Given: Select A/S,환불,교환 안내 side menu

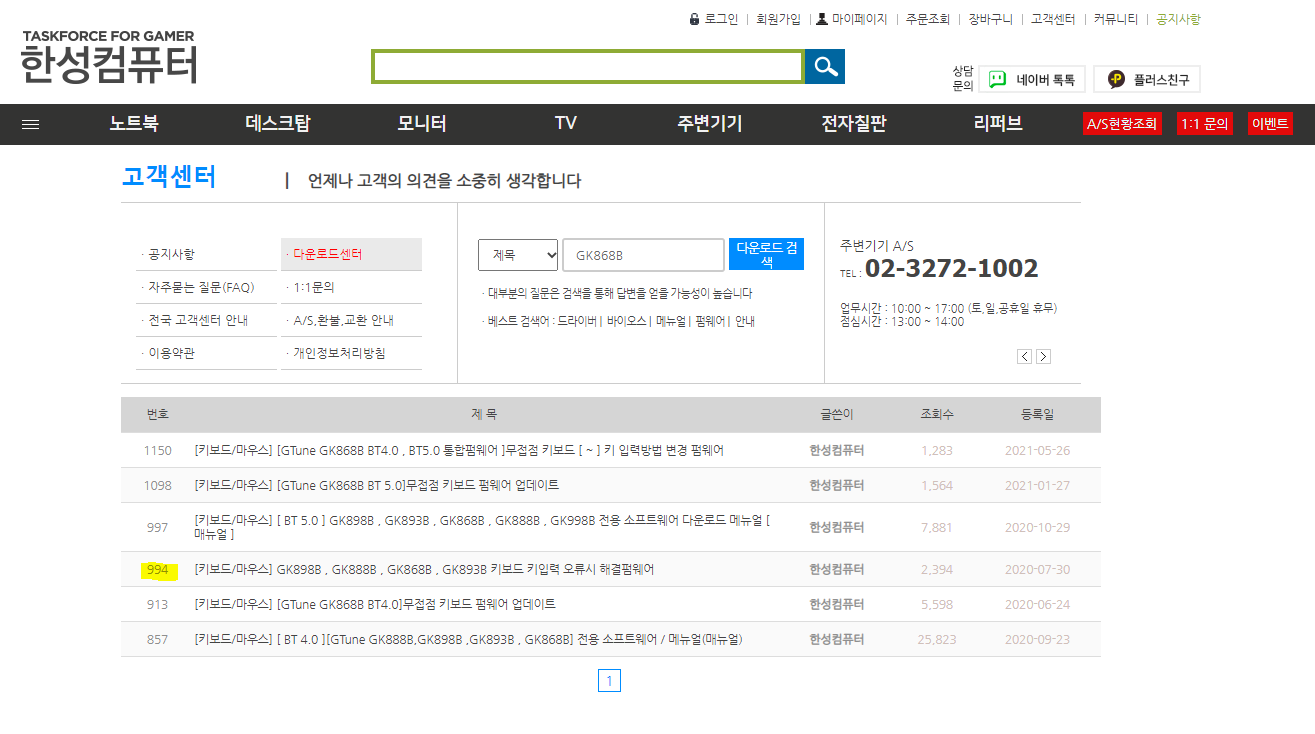Looking at the screenshot, I should click(x=351, y=320).
